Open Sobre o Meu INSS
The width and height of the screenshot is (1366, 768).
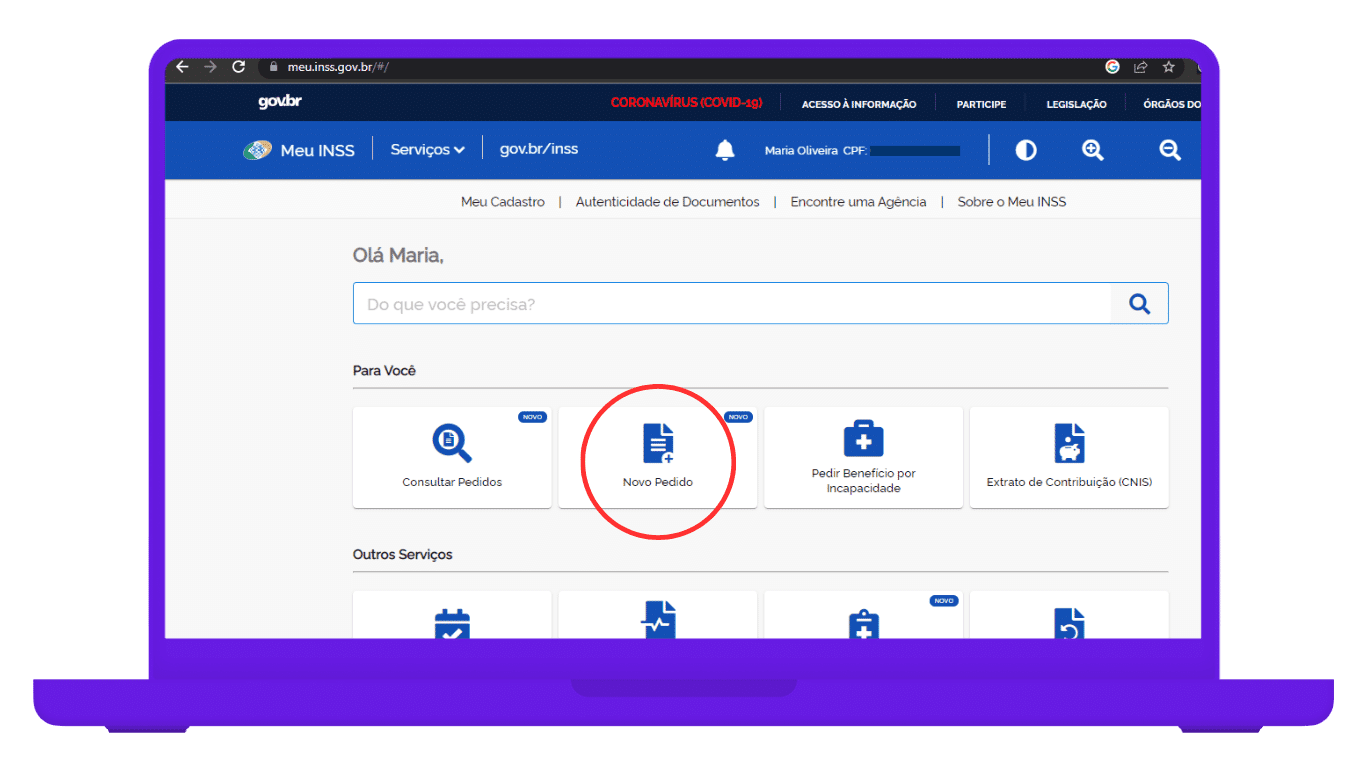tap(1012, 202)
